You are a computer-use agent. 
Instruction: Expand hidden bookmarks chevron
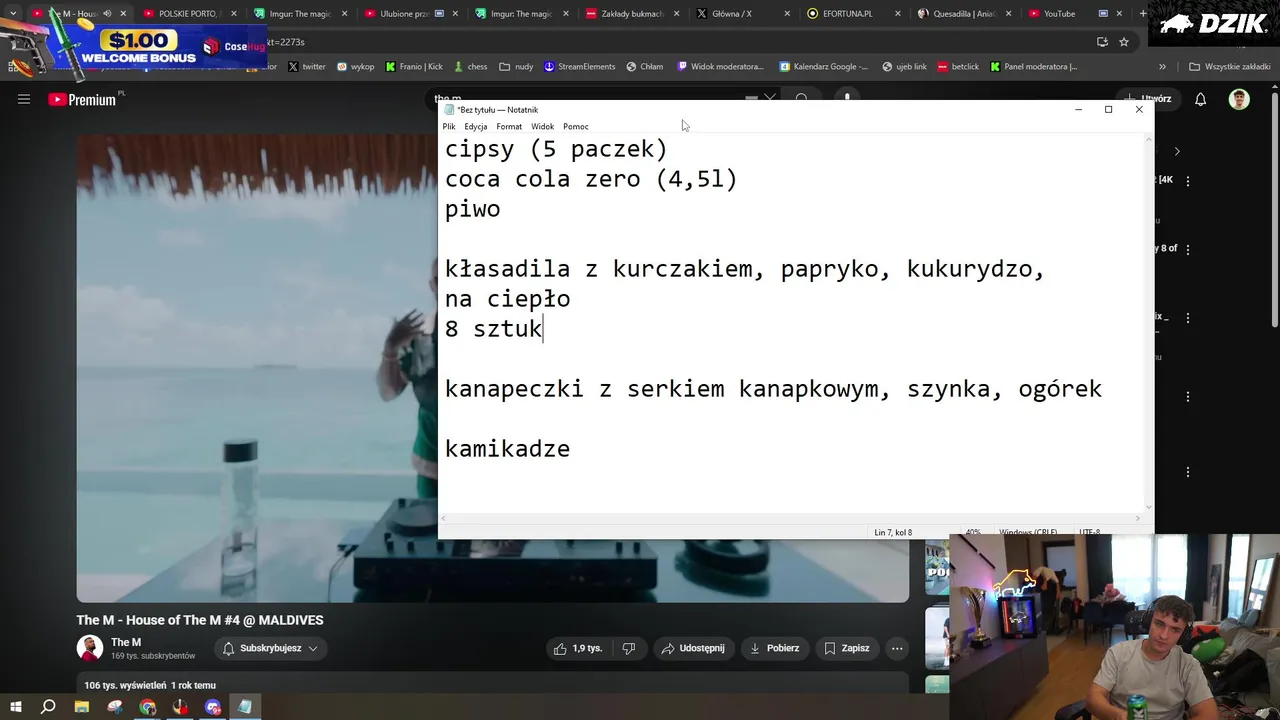[1162, 67]
